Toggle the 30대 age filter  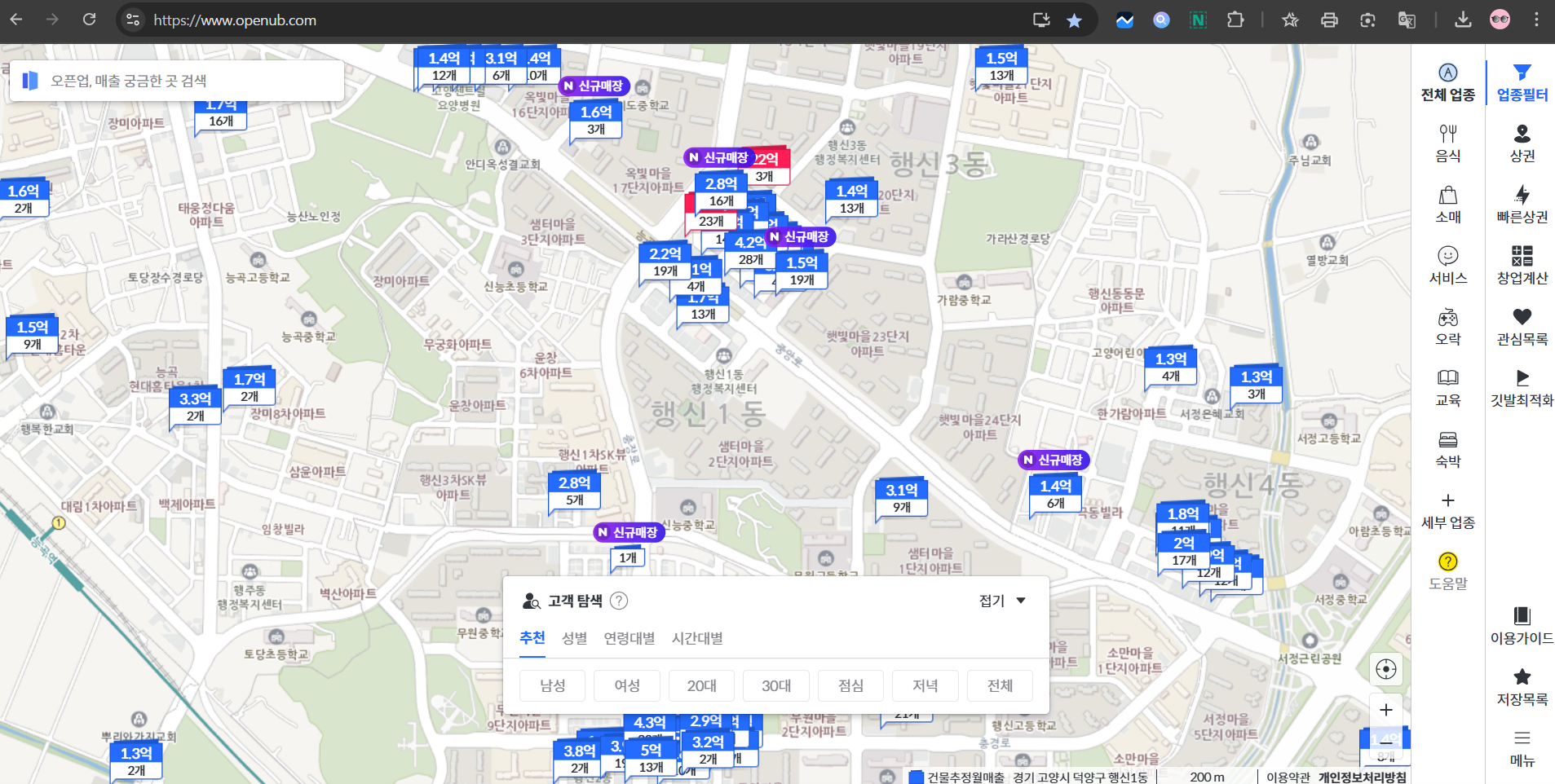tap(776, 685)
